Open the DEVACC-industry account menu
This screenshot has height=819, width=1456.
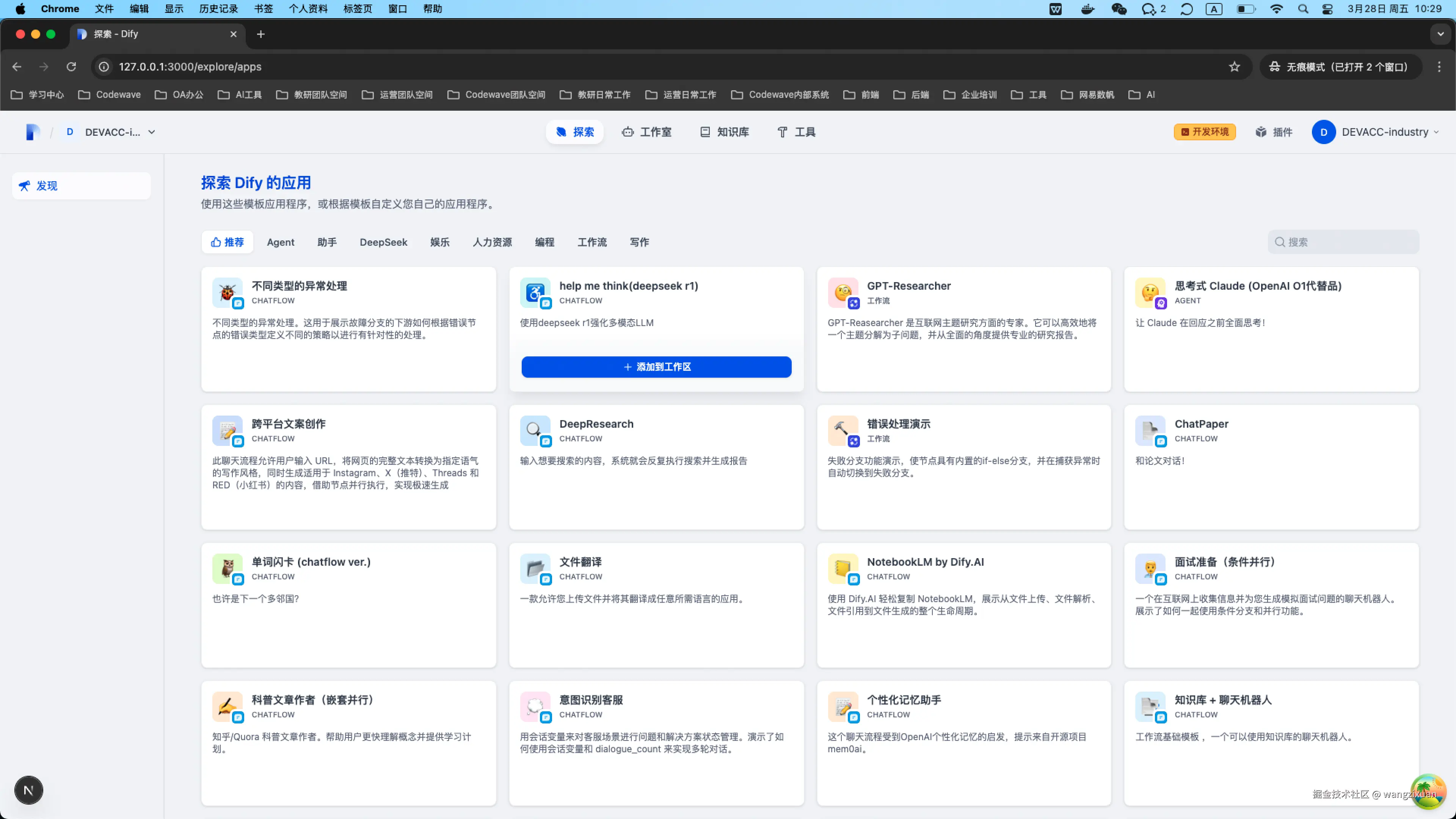[1374, 132]
